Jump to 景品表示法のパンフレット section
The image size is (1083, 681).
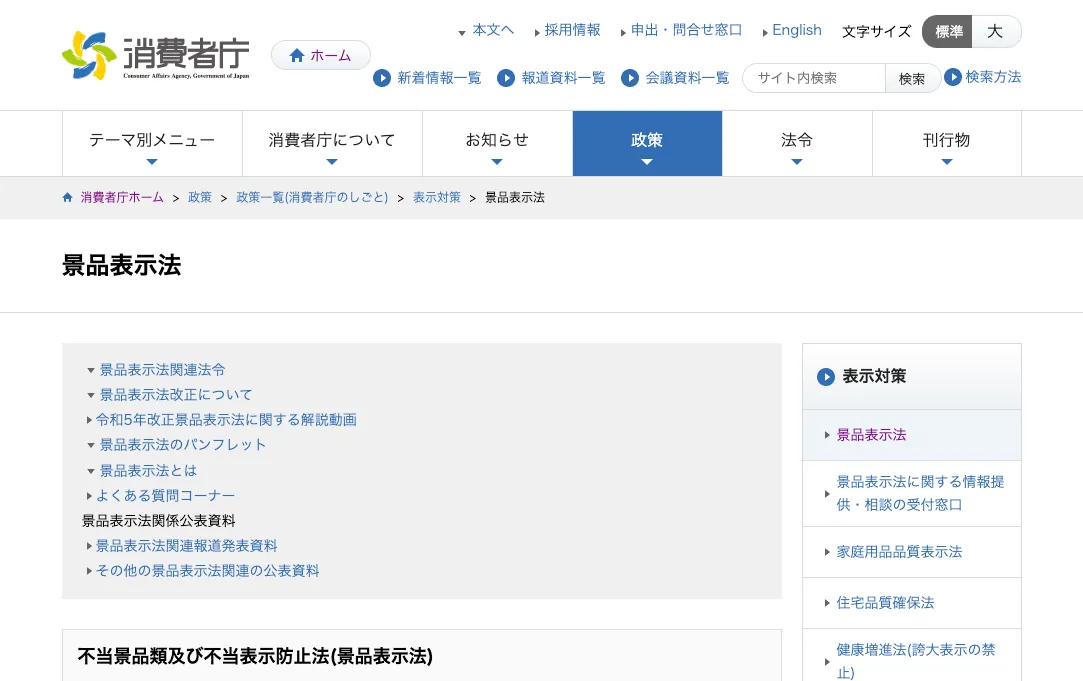coord(182,445)
